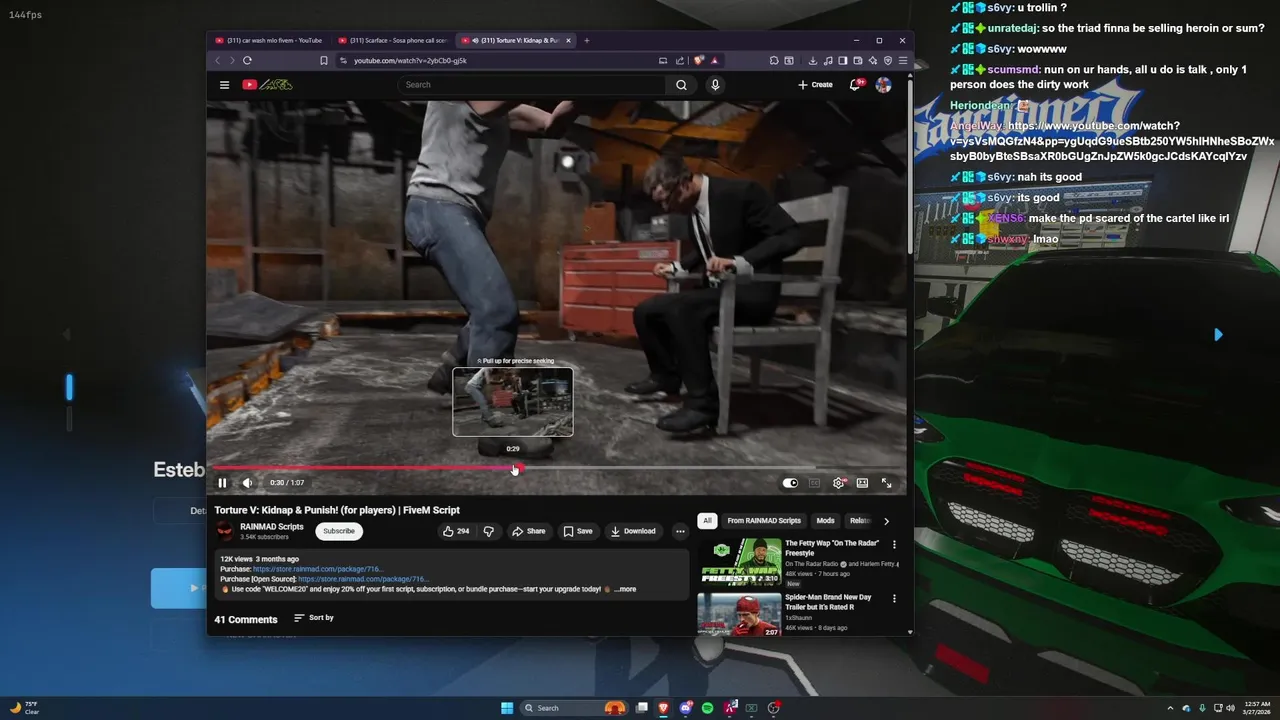1280x720 pixels.
Task: Click the YouTube search magnifier button
Action: coord(681,85)
